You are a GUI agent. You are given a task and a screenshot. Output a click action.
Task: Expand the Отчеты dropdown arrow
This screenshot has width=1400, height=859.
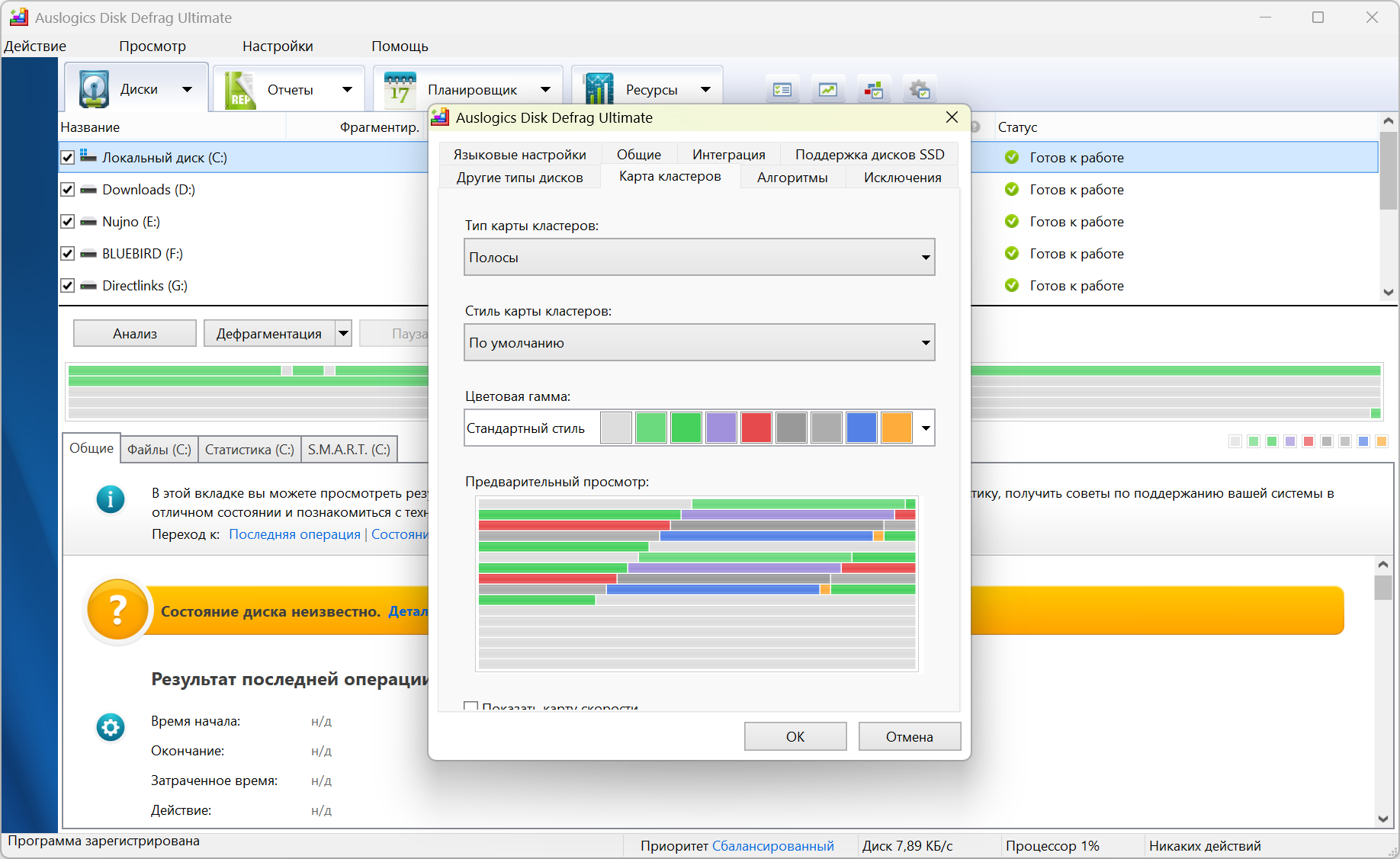[348, 89]
